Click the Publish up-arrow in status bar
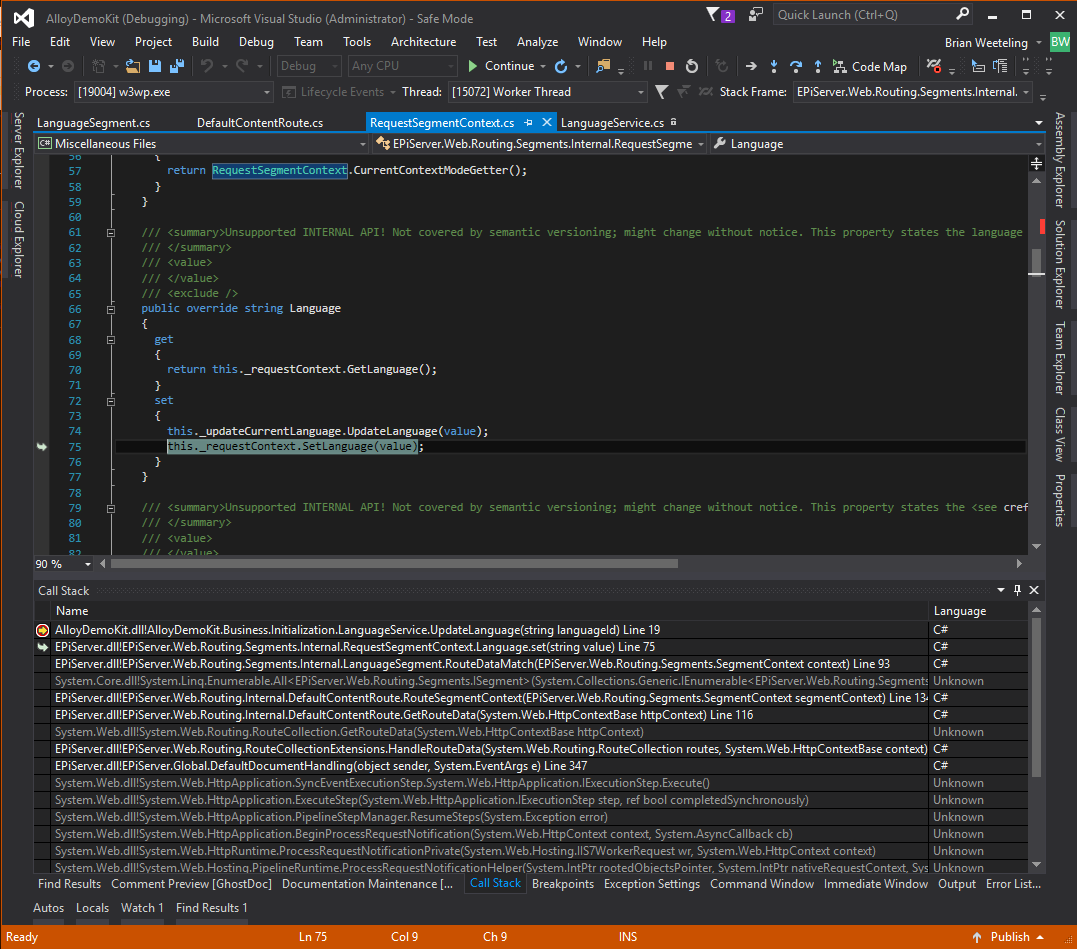This screenshot has height=949, width=1077. point(977,937)
